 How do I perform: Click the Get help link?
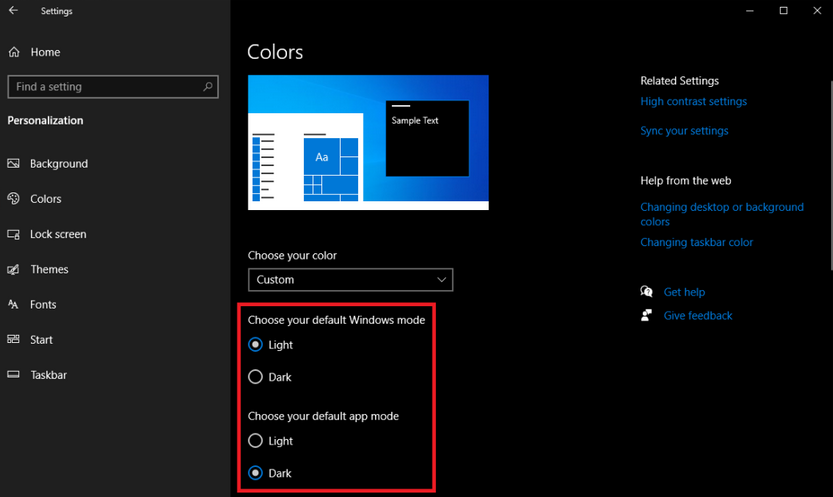pyautogui.click(x=684, y=292)
